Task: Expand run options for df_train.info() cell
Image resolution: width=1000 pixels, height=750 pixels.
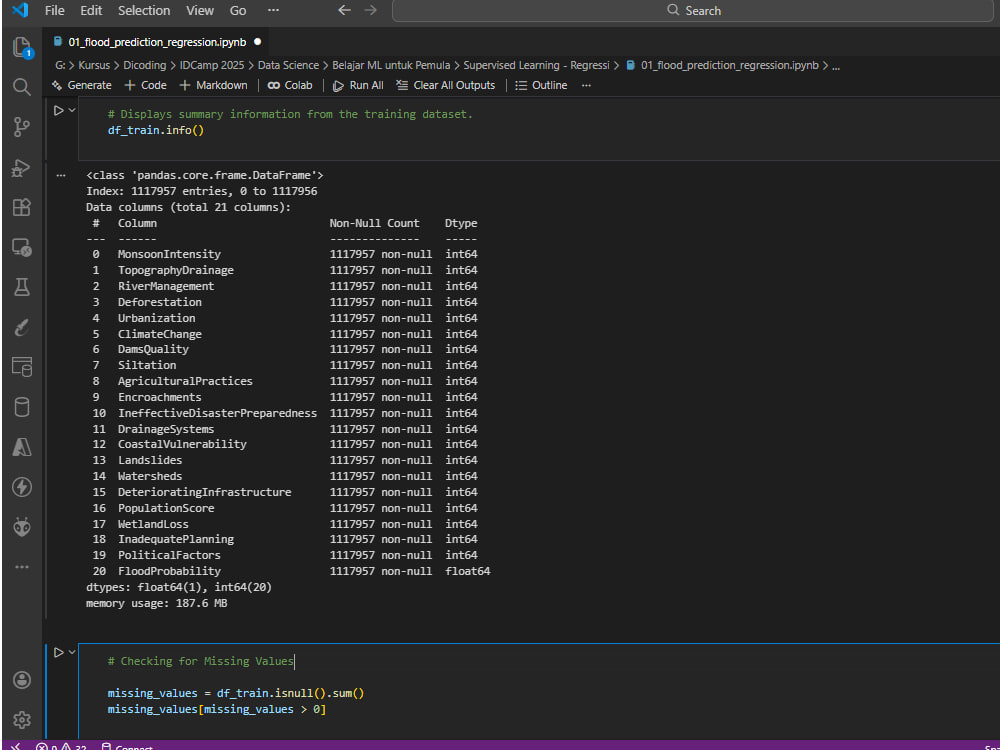Action: click(72, 110)
